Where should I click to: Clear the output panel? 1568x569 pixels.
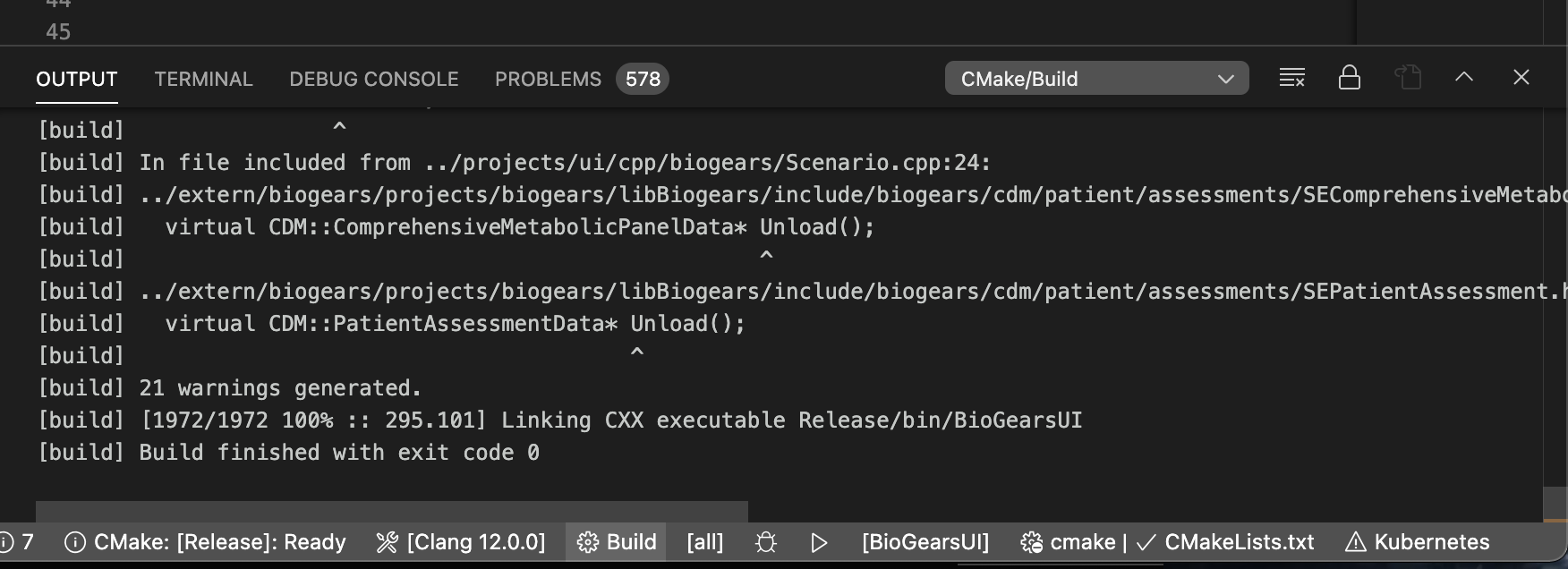(1291, 78)
